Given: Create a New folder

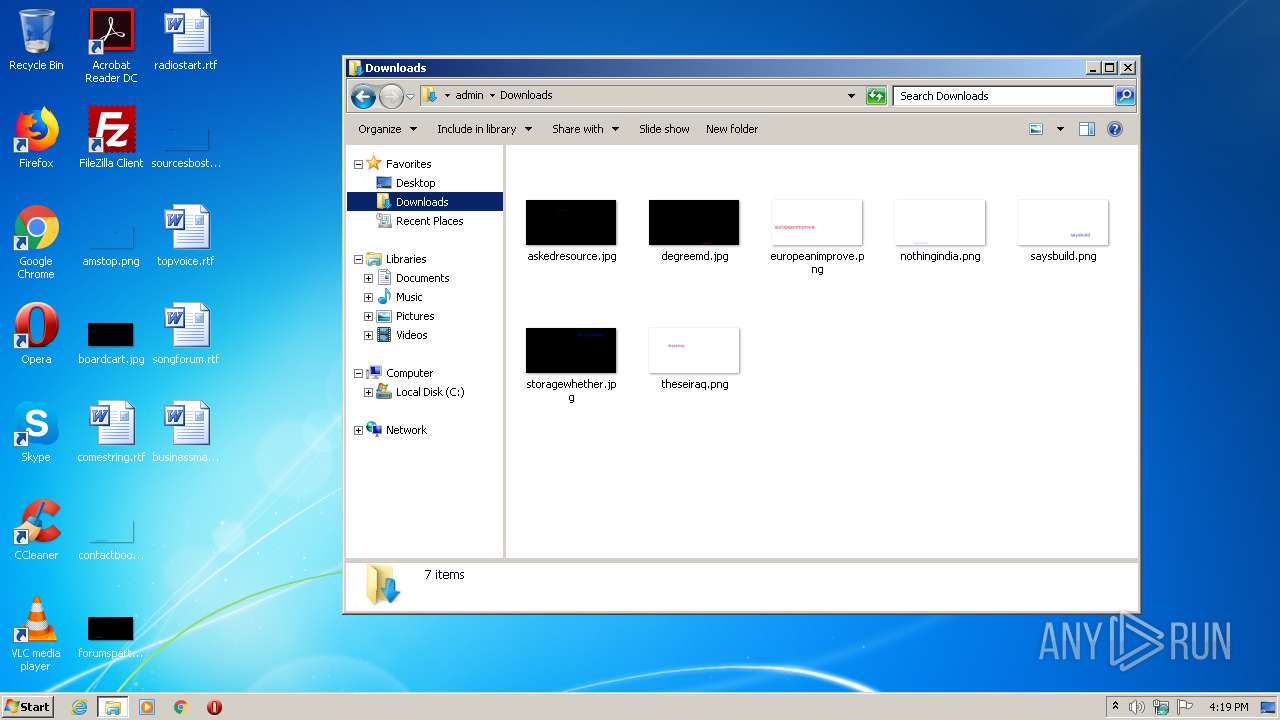Looking at the screenshot, I should [x=732, y=129].
